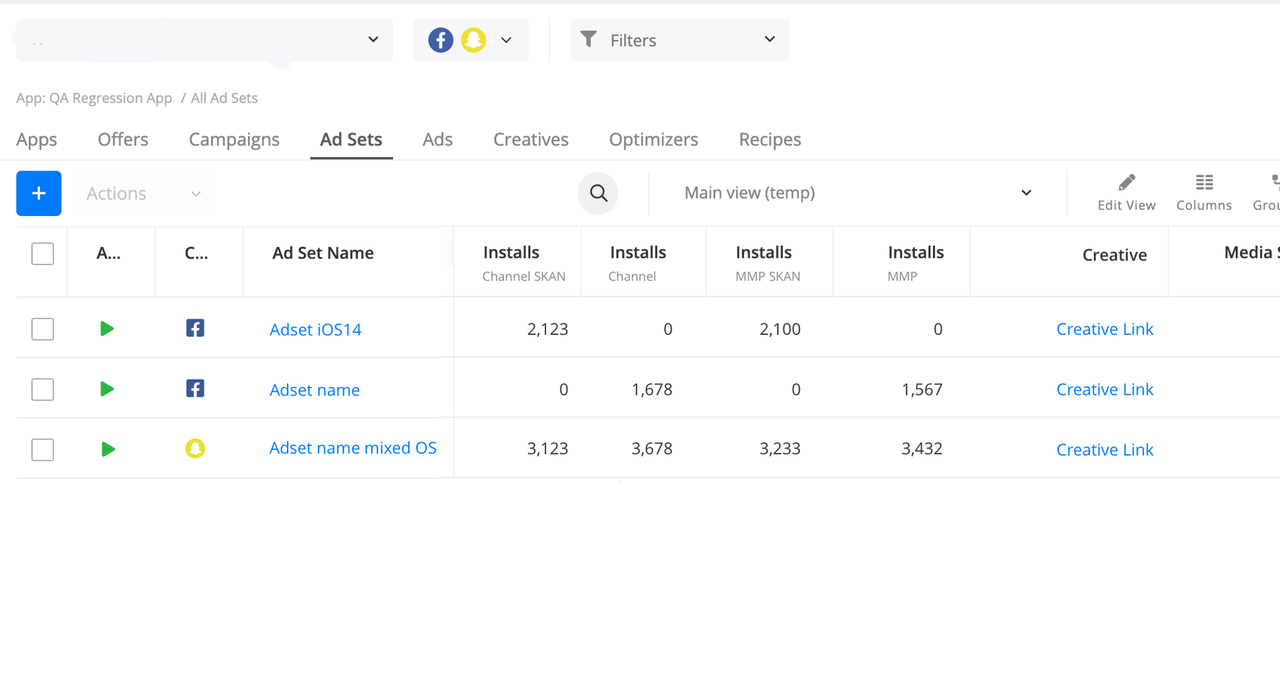
Task: Click the All Ad Sets breadcrumb
Action: click(x=224, y=98)
